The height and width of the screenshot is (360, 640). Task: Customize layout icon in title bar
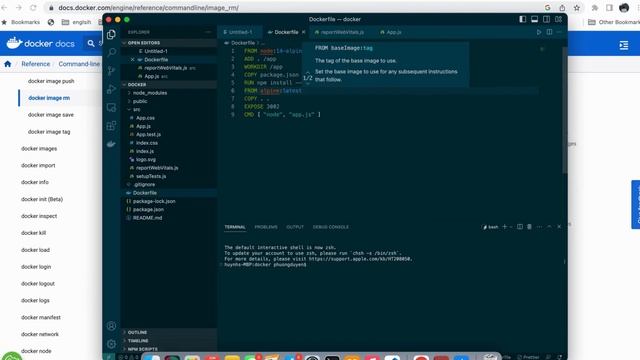pos(558,19)
